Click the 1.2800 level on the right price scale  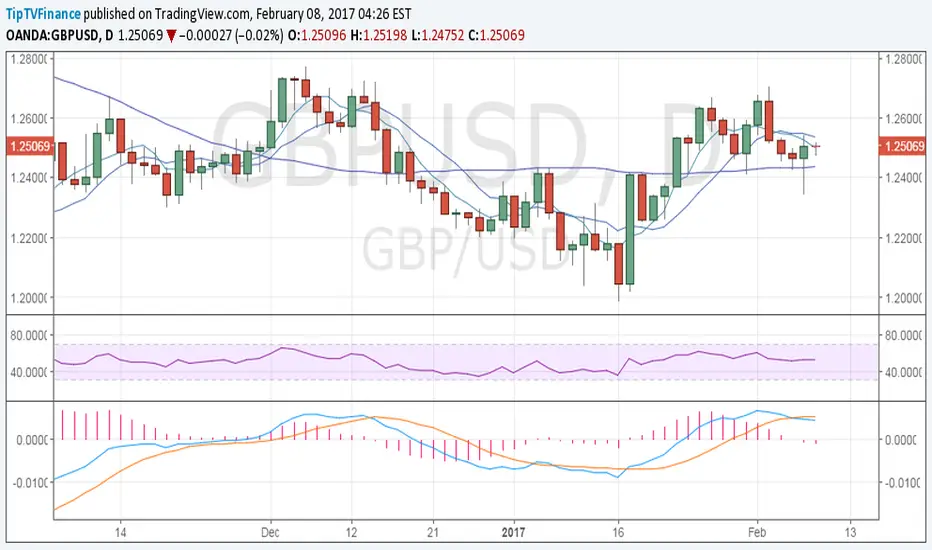903,59
